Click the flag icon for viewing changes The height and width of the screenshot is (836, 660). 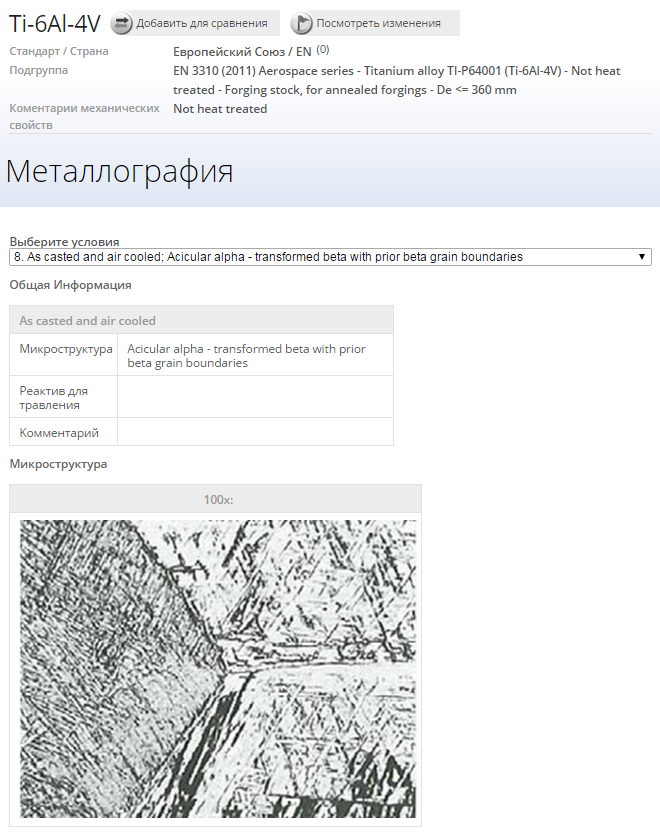point(301,23)
